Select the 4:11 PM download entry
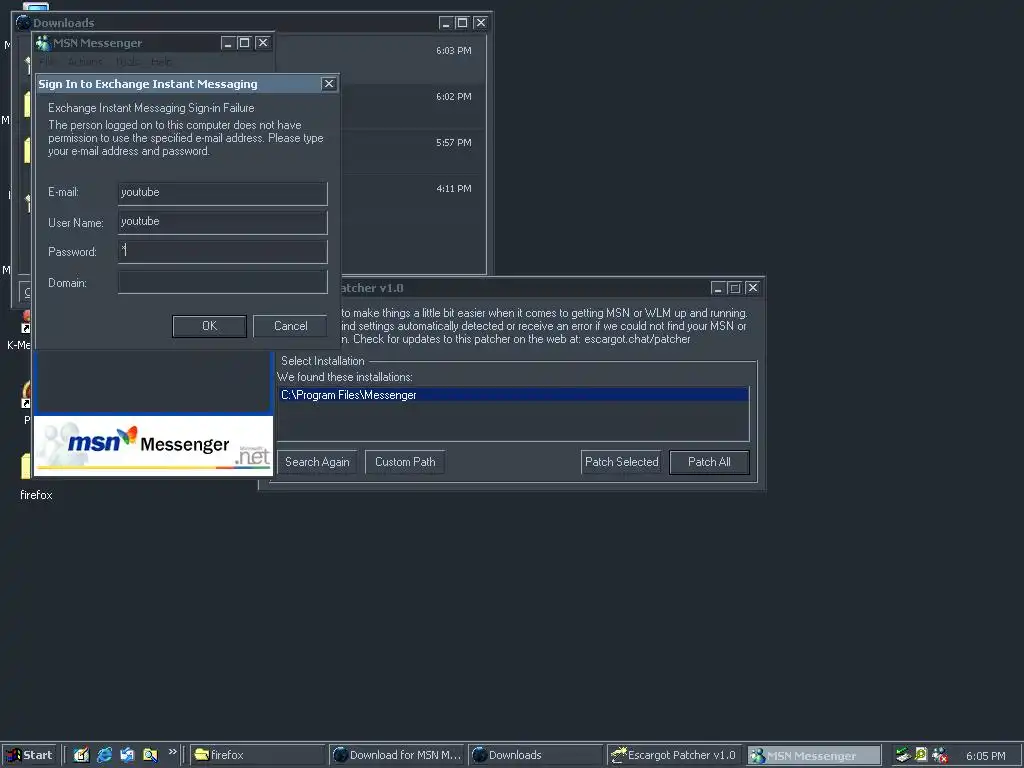1024x768 pixels. pyautogui.click(x=412, y=197)
